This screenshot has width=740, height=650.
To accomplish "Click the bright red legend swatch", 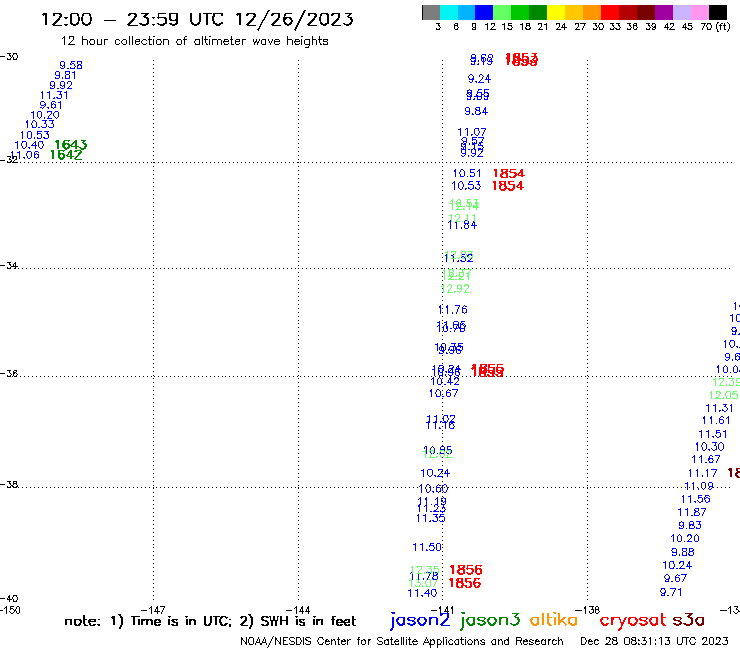I will (610, 12).
